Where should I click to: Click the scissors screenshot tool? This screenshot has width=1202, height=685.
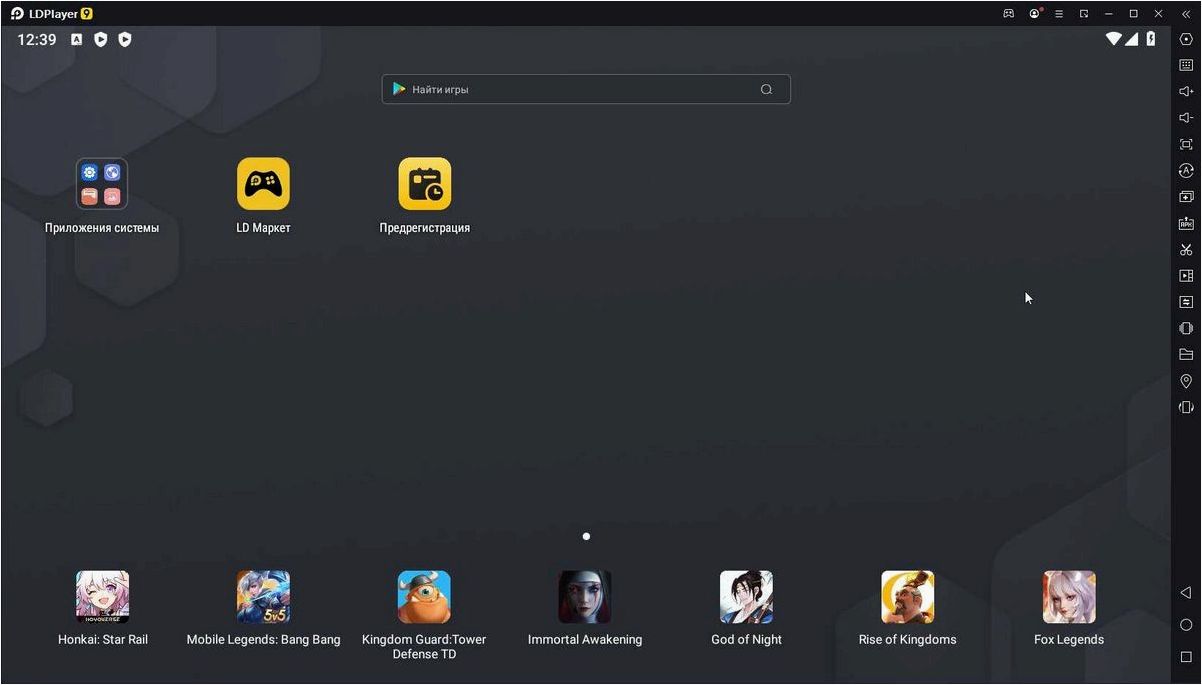click(x=1186, y=249)
